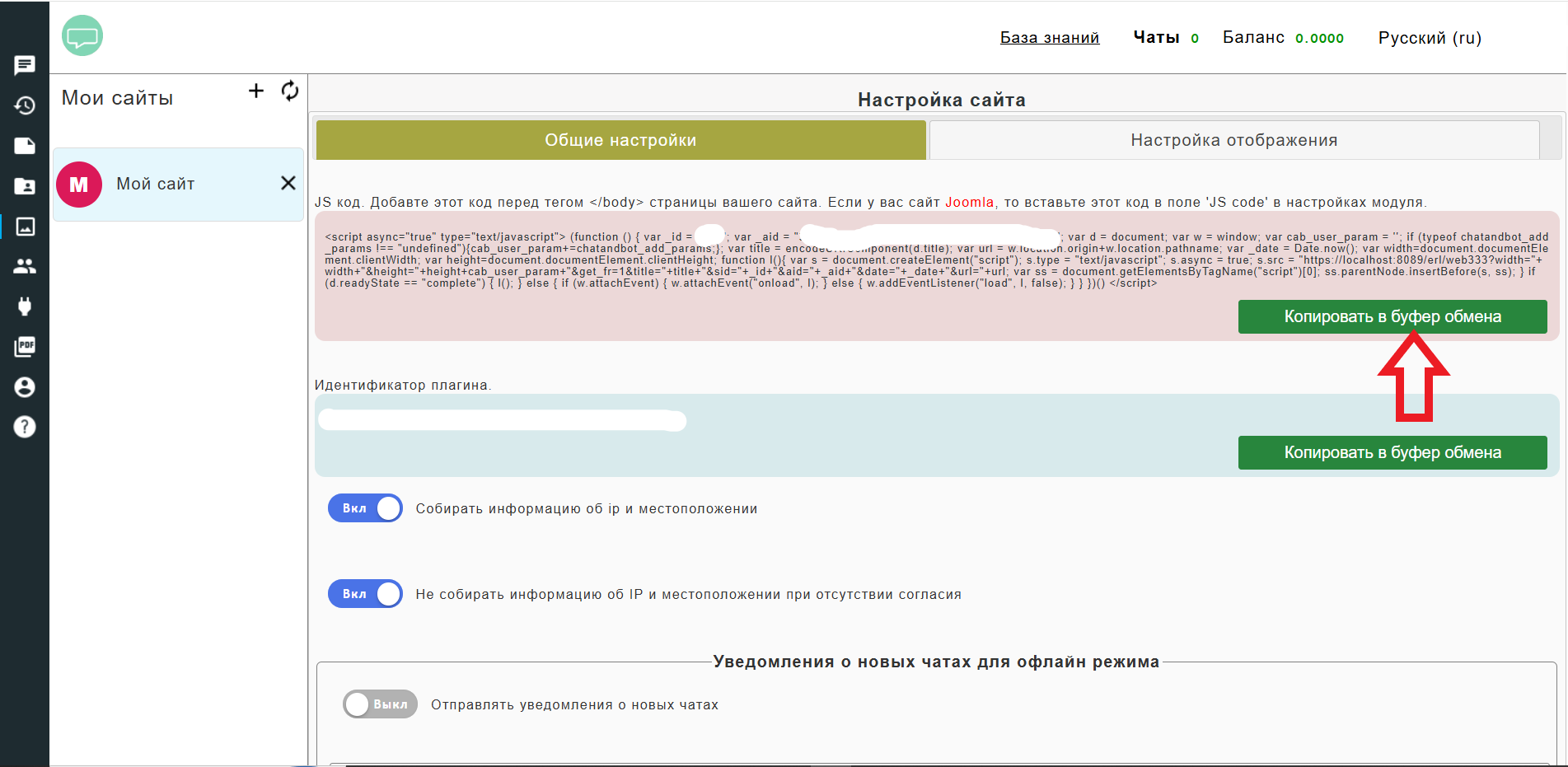
Task: Open the База знаний link
Action: 1050,38
